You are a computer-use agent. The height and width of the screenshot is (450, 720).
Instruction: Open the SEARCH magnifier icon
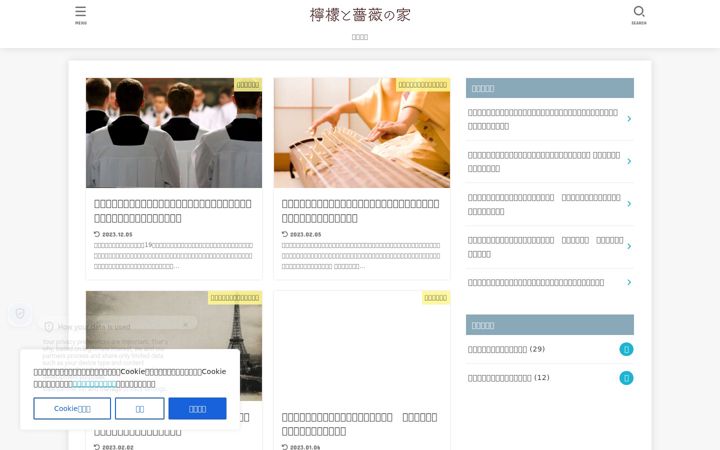tap(639, 15)
